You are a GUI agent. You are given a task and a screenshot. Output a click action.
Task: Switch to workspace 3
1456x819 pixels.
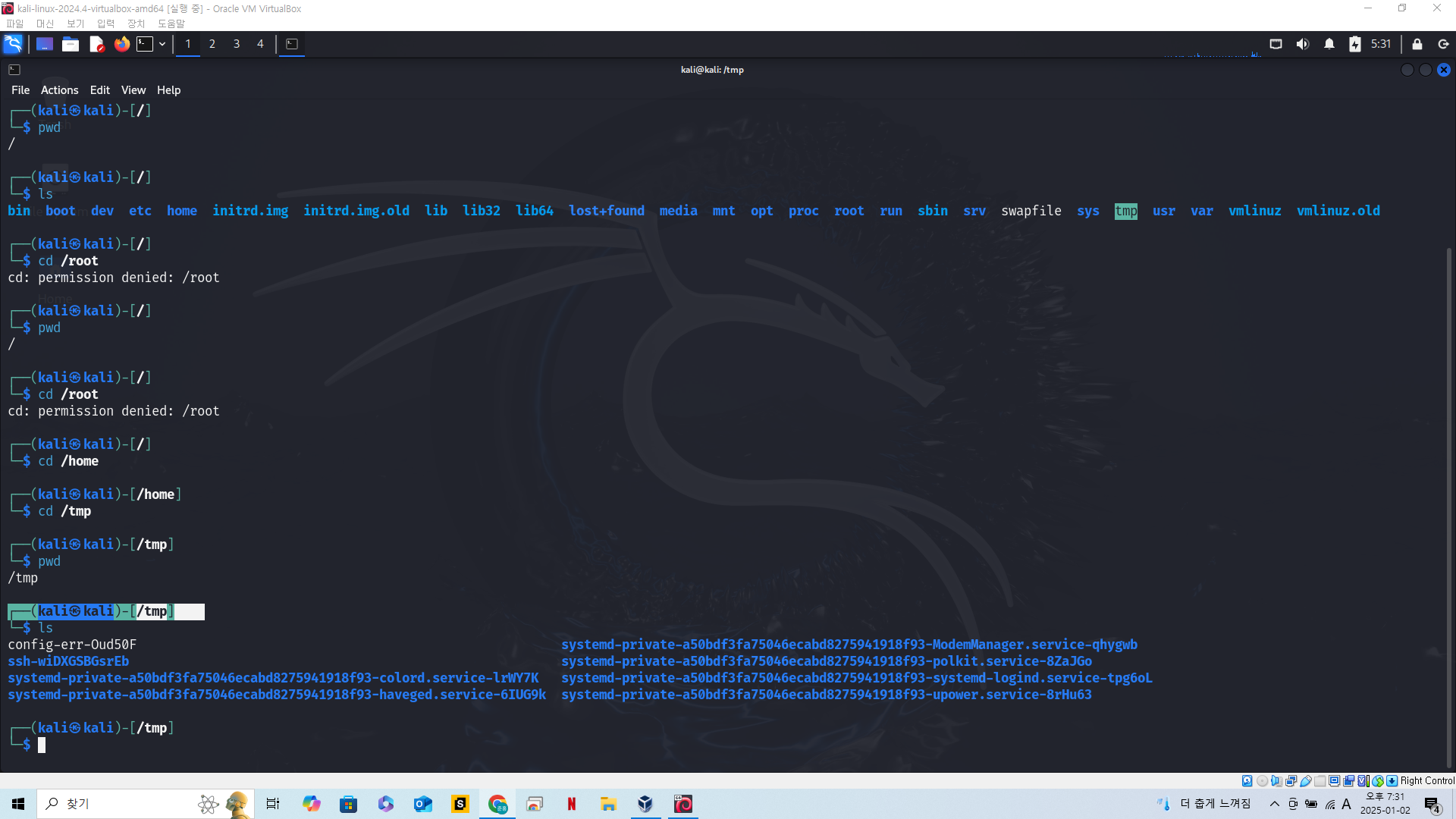237,44
